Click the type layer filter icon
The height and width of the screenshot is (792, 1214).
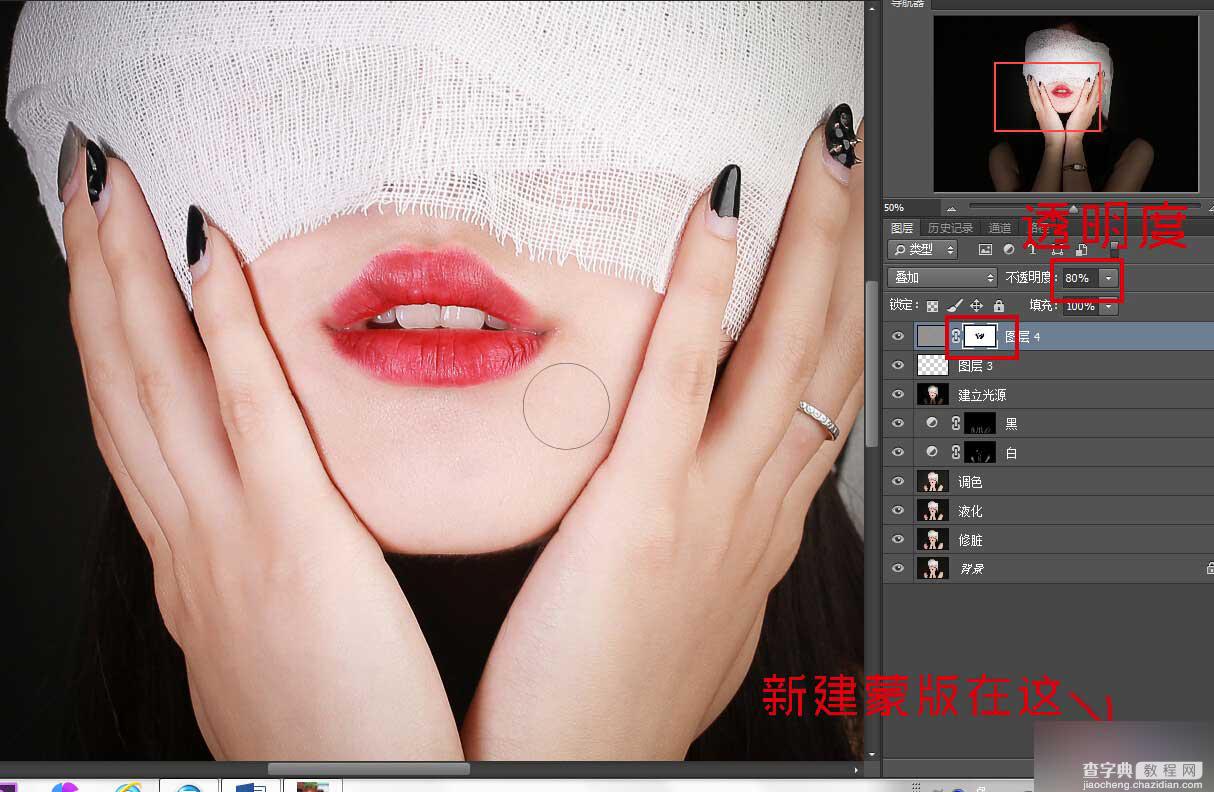coord(1032,250)
